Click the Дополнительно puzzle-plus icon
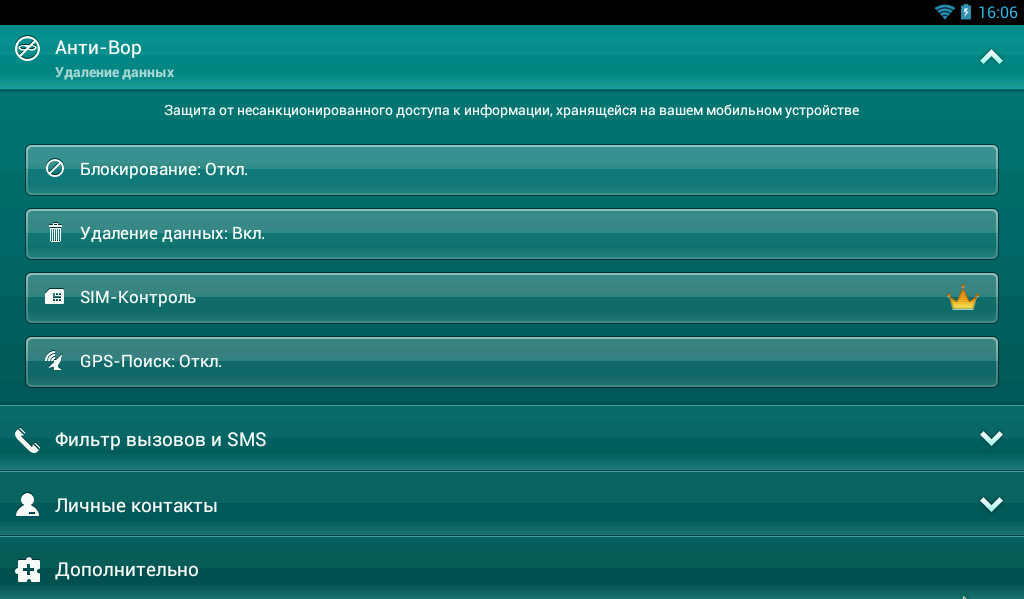 tap(27, 570)
